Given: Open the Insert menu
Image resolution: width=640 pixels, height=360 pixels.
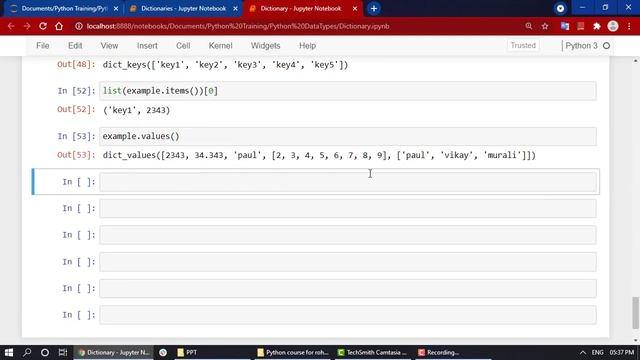Looking at the screenshot, I should click(147, 46).
